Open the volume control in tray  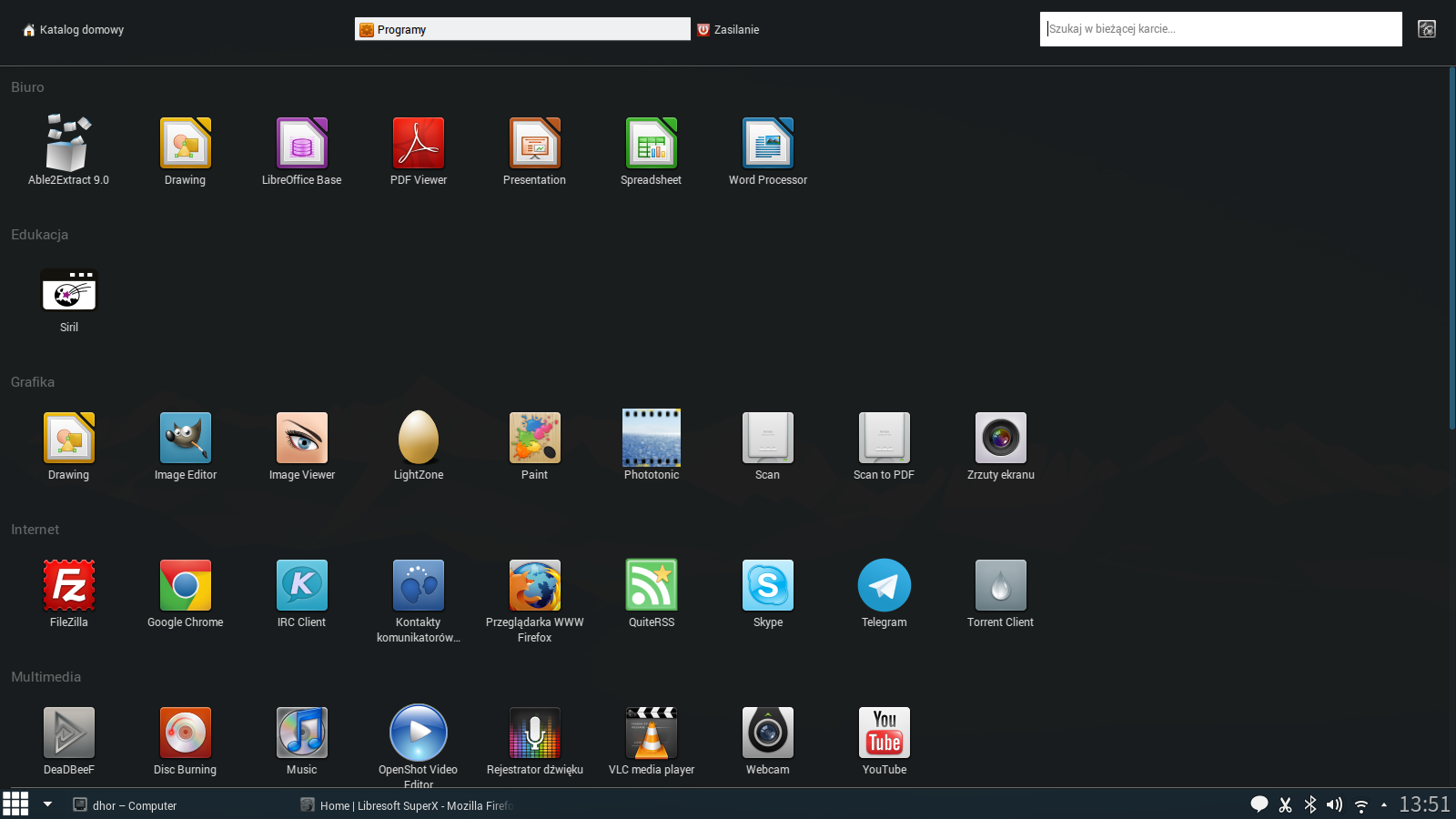[1335, 804]
